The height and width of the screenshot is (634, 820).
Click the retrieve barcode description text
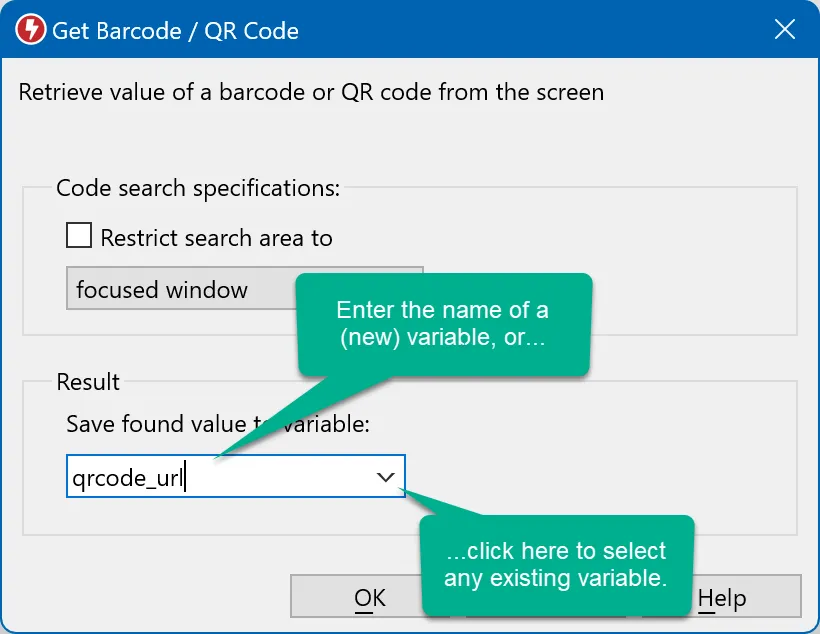[x=310, y=92]
